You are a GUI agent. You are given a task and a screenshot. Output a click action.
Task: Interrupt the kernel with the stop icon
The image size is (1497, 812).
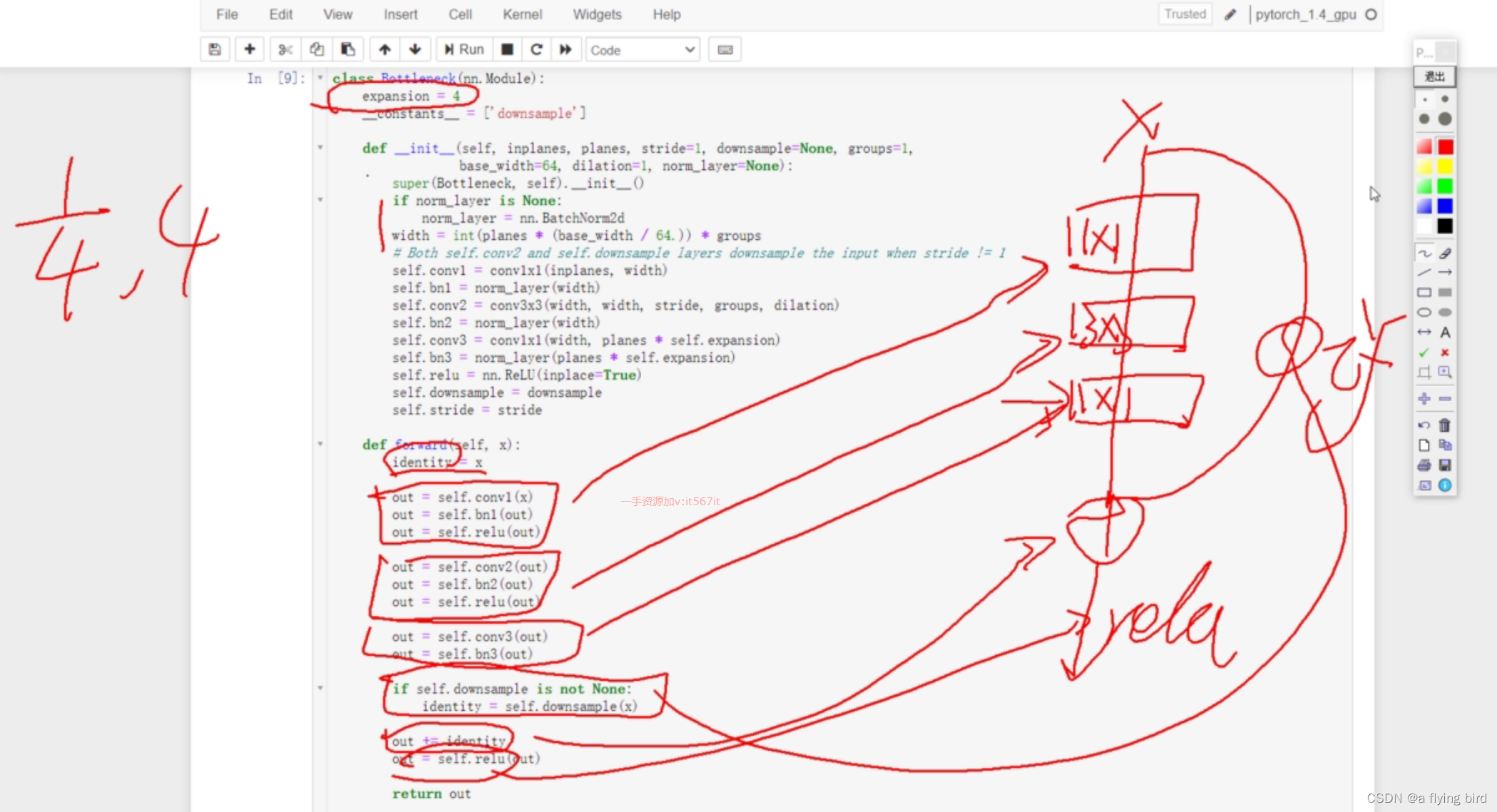(508, 49)
